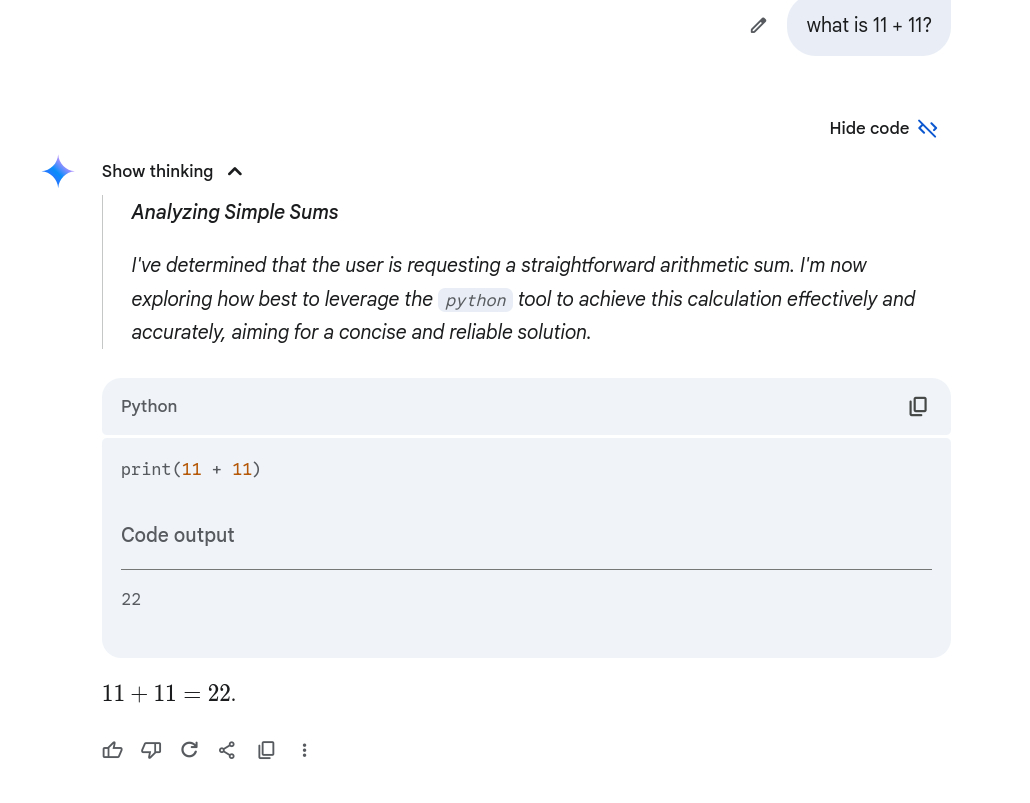This screenshot has width=1030, height=803.
Task: Regenerate the response
Action: 189,750
